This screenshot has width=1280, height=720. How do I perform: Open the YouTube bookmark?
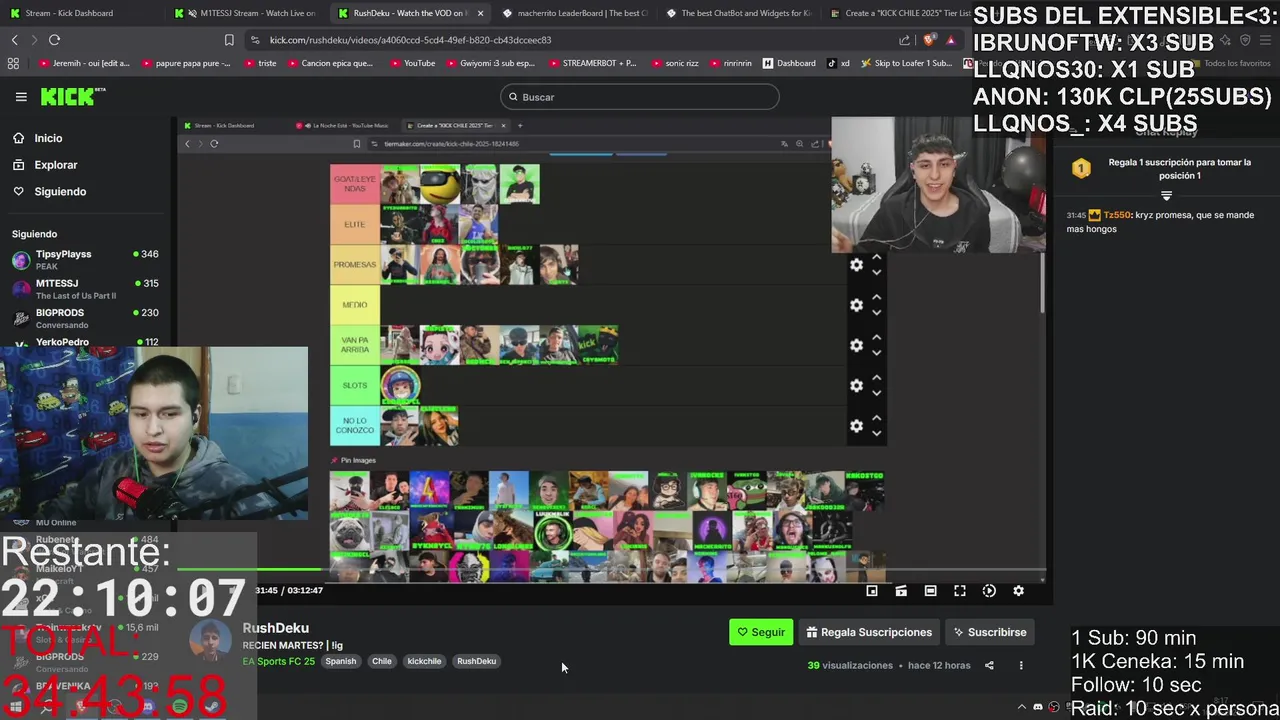pyautogui.click(x=411, y=63)
